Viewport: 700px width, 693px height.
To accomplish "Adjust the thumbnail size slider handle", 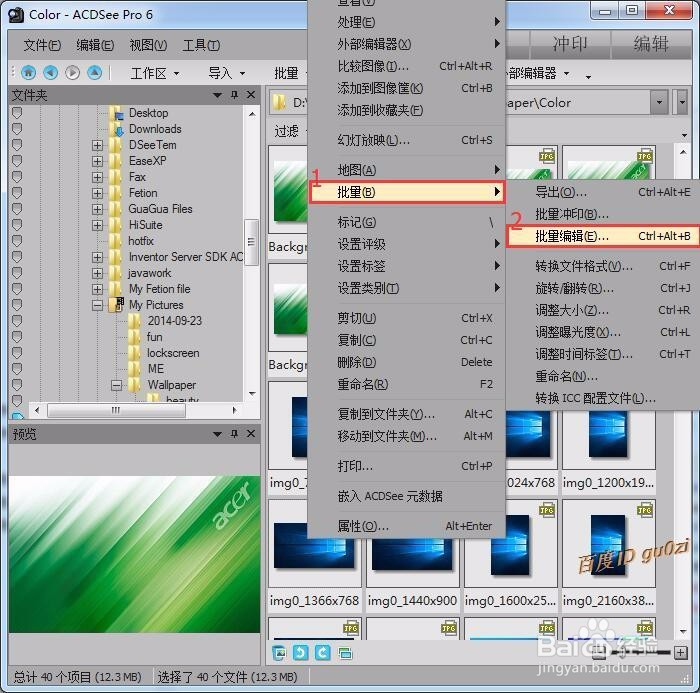I will (x=622, y=652).
